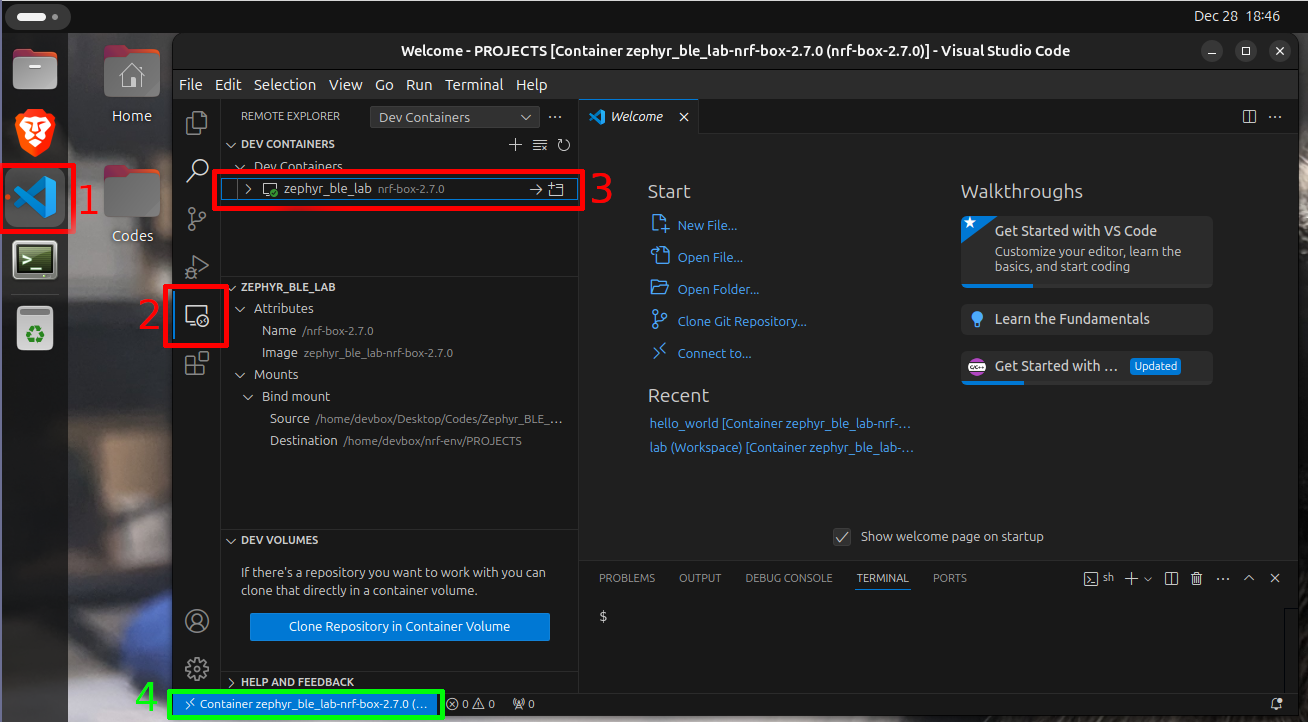Screen dimensions: 1308x722
Task: Open terminal panel more actions ellipsis
Action: tap(1223, 578)
